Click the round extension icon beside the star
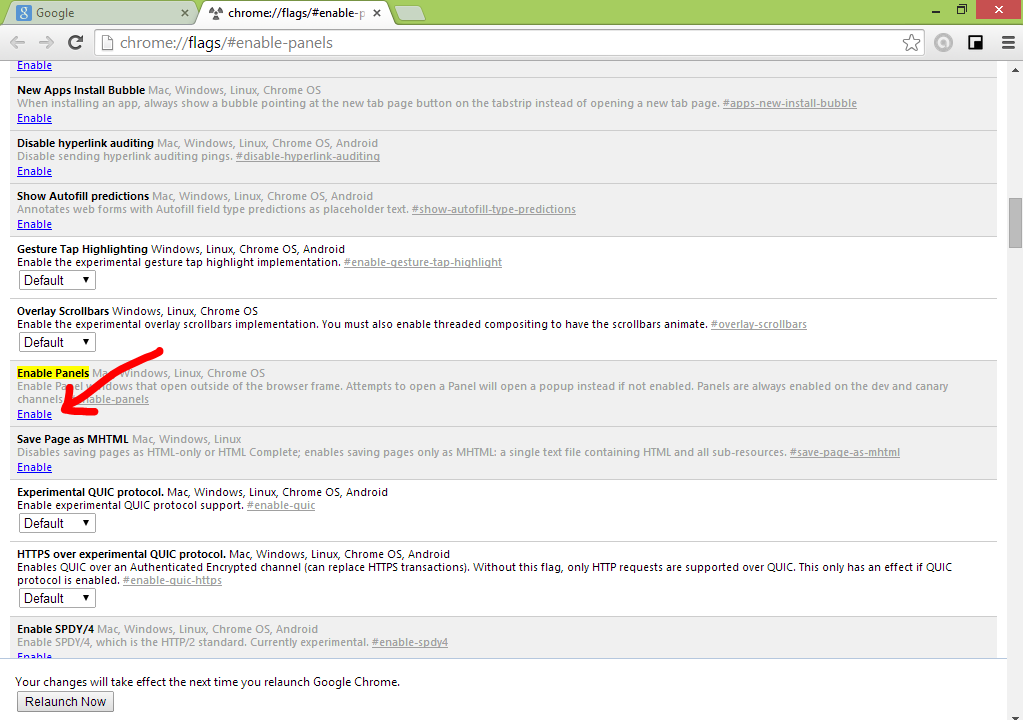Viewport: 1023px width, 720px height. click(943, 43)
